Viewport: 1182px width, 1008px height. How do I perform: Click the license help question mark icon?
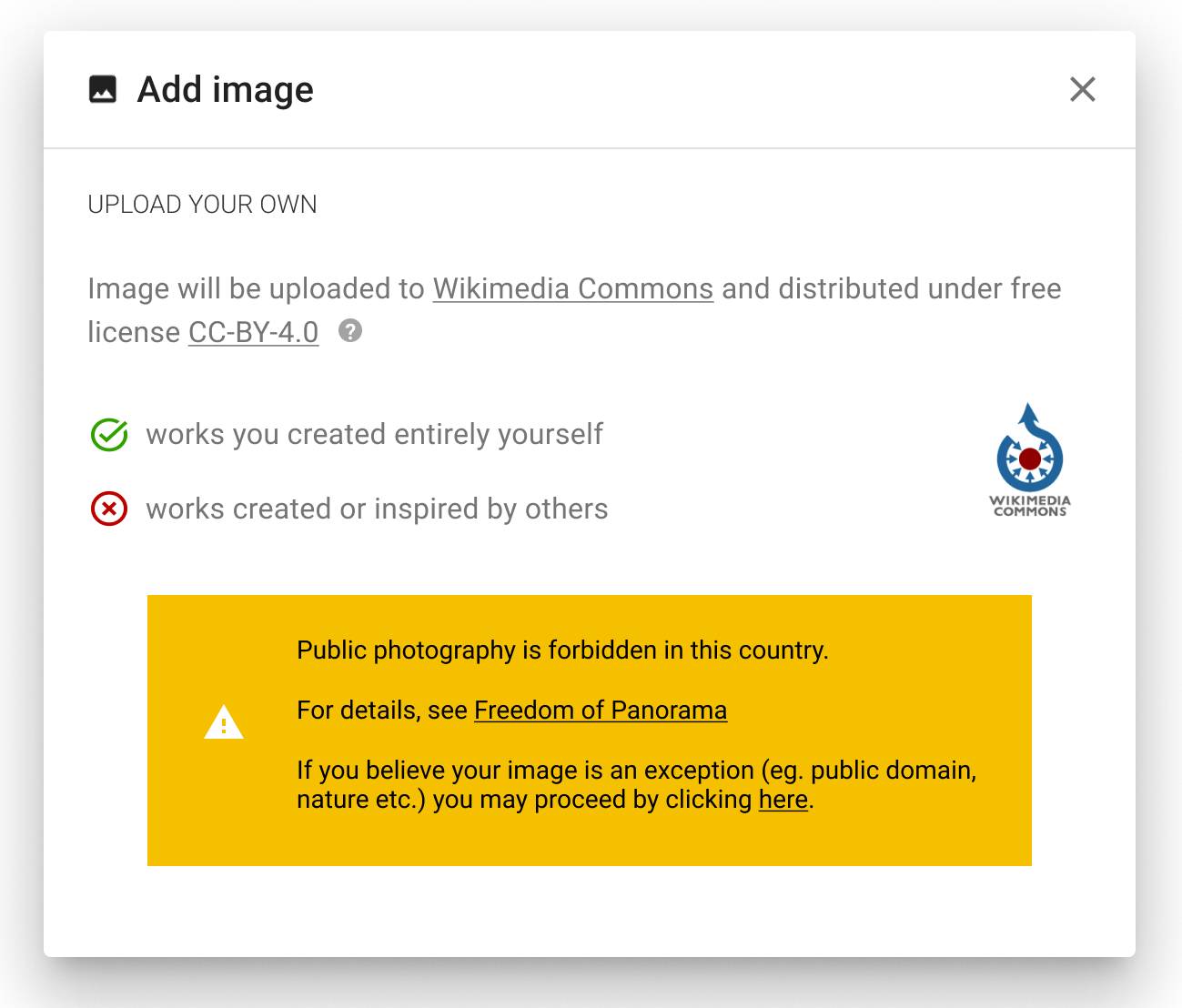pos(350,330)
